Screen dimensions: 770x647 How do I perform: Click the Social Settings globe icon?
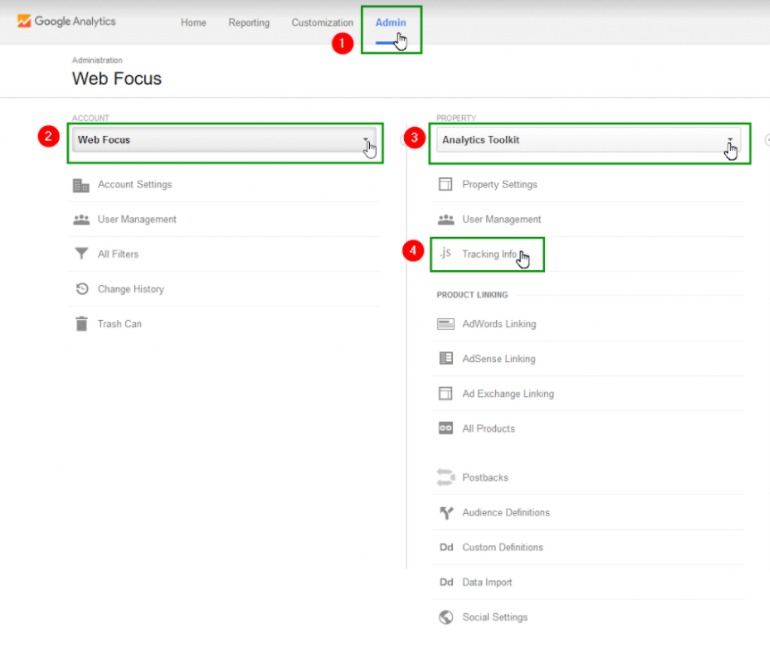[x=446, y=617]
